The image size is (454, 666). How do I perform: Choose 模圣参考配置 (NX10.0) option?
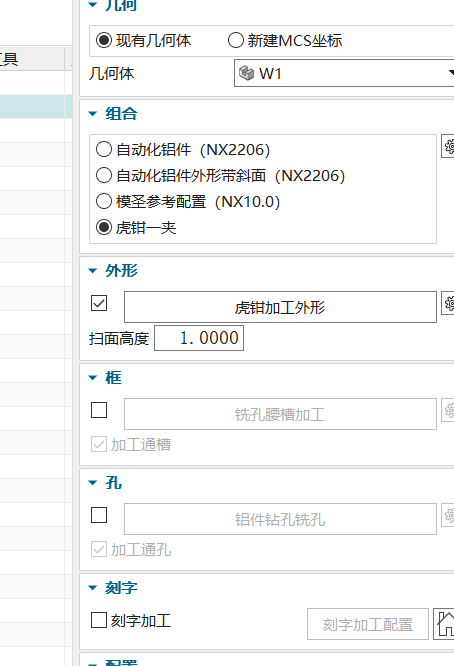tap(104, 201)
